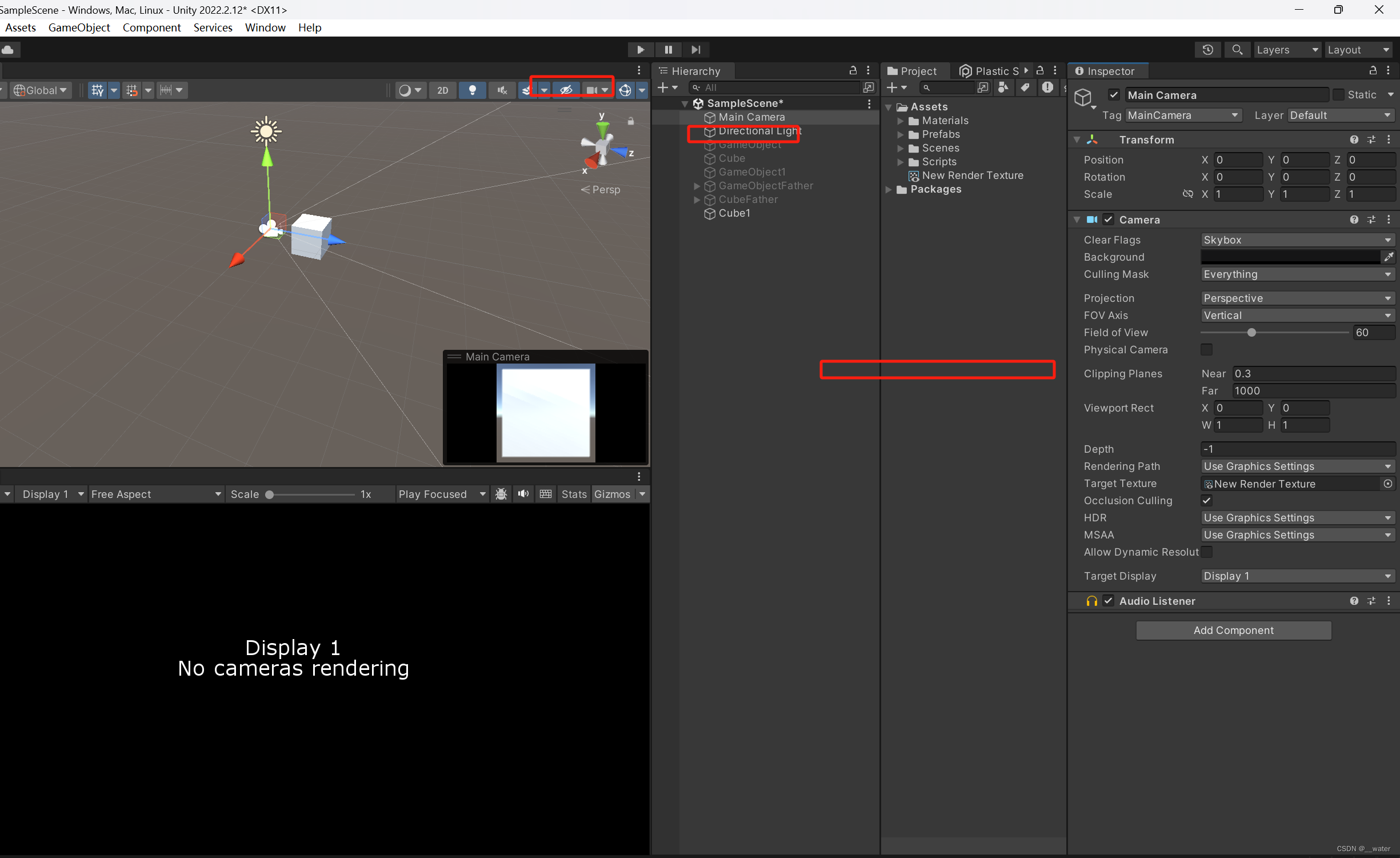Toggle scene visibility with the eye icon
This screenshot has height=858, width=1400.
pyautogui.click(x=565, y=90)
